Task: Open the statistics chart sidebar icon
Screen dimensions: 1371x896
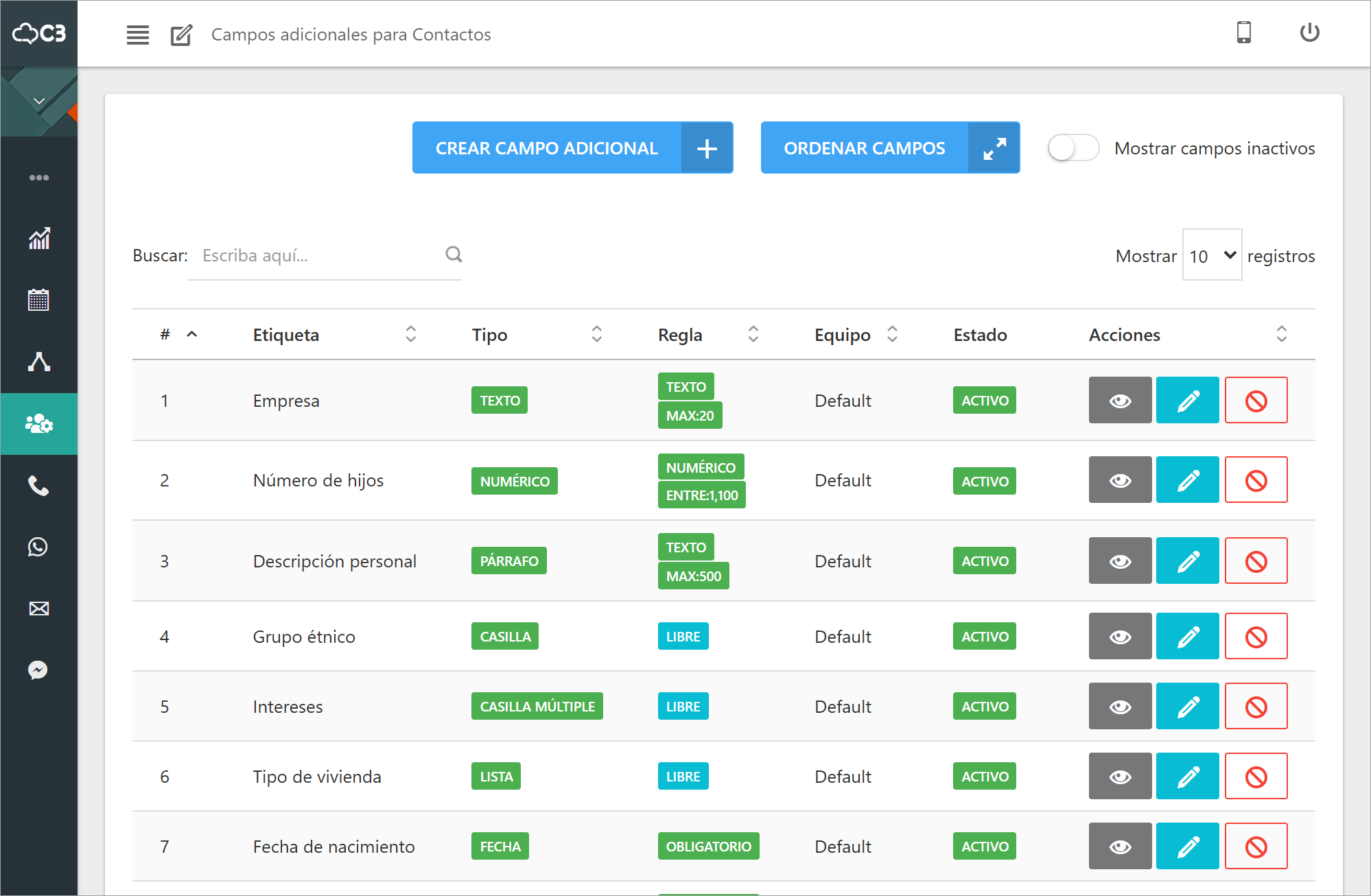Action: coord(39,239)
